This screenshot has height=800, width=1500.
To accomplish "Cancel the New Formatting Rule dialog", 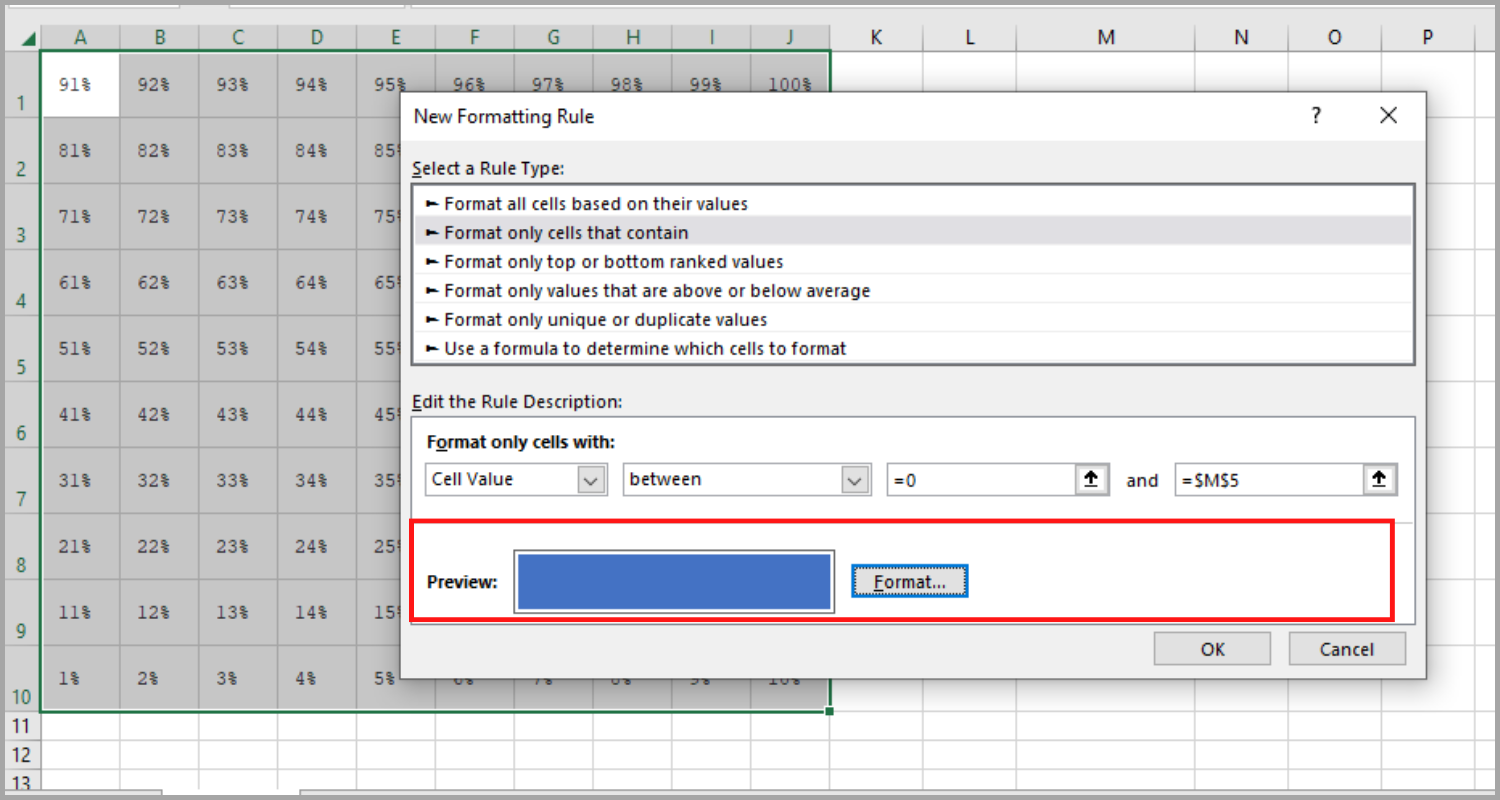I will 1346,648.
